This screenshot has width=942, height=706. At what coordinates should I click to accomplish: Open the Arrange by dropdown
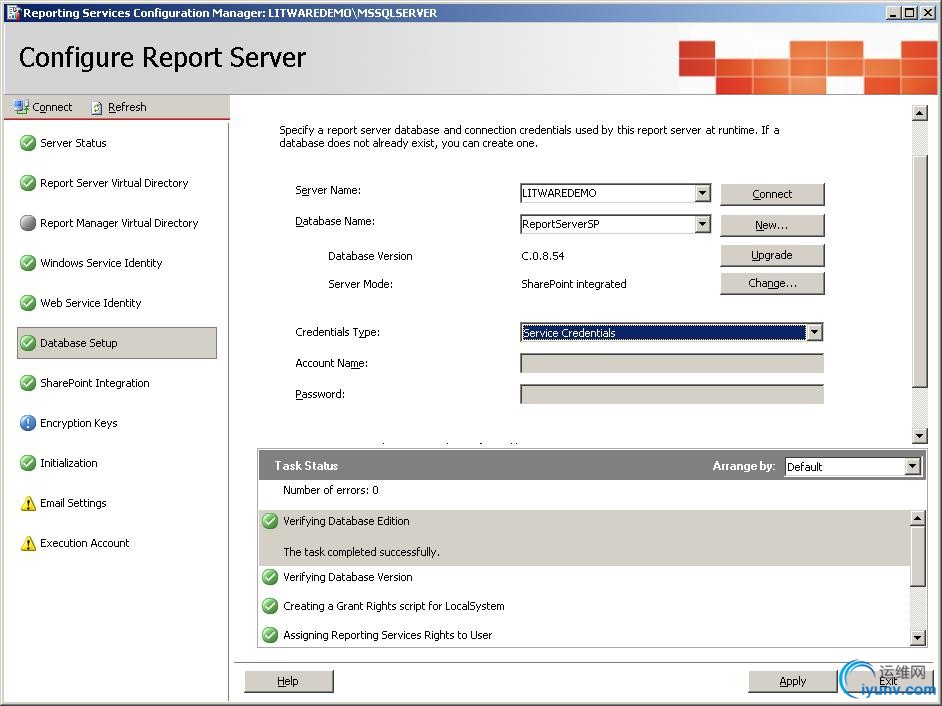(911, 466)
